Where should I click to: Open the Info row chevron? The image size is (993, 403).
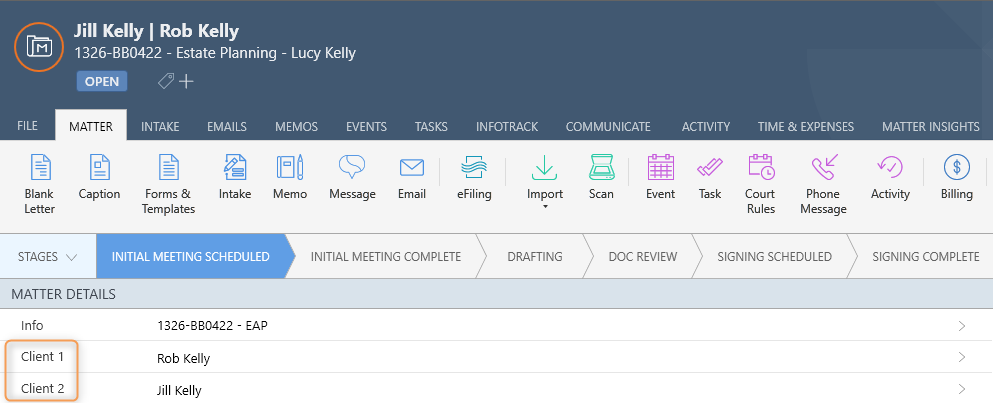click(x=962, y=326)
